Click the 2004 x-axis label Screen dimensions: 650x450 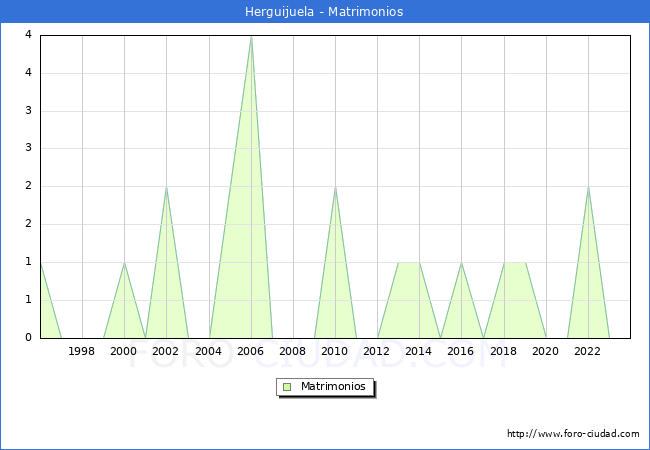208,351
